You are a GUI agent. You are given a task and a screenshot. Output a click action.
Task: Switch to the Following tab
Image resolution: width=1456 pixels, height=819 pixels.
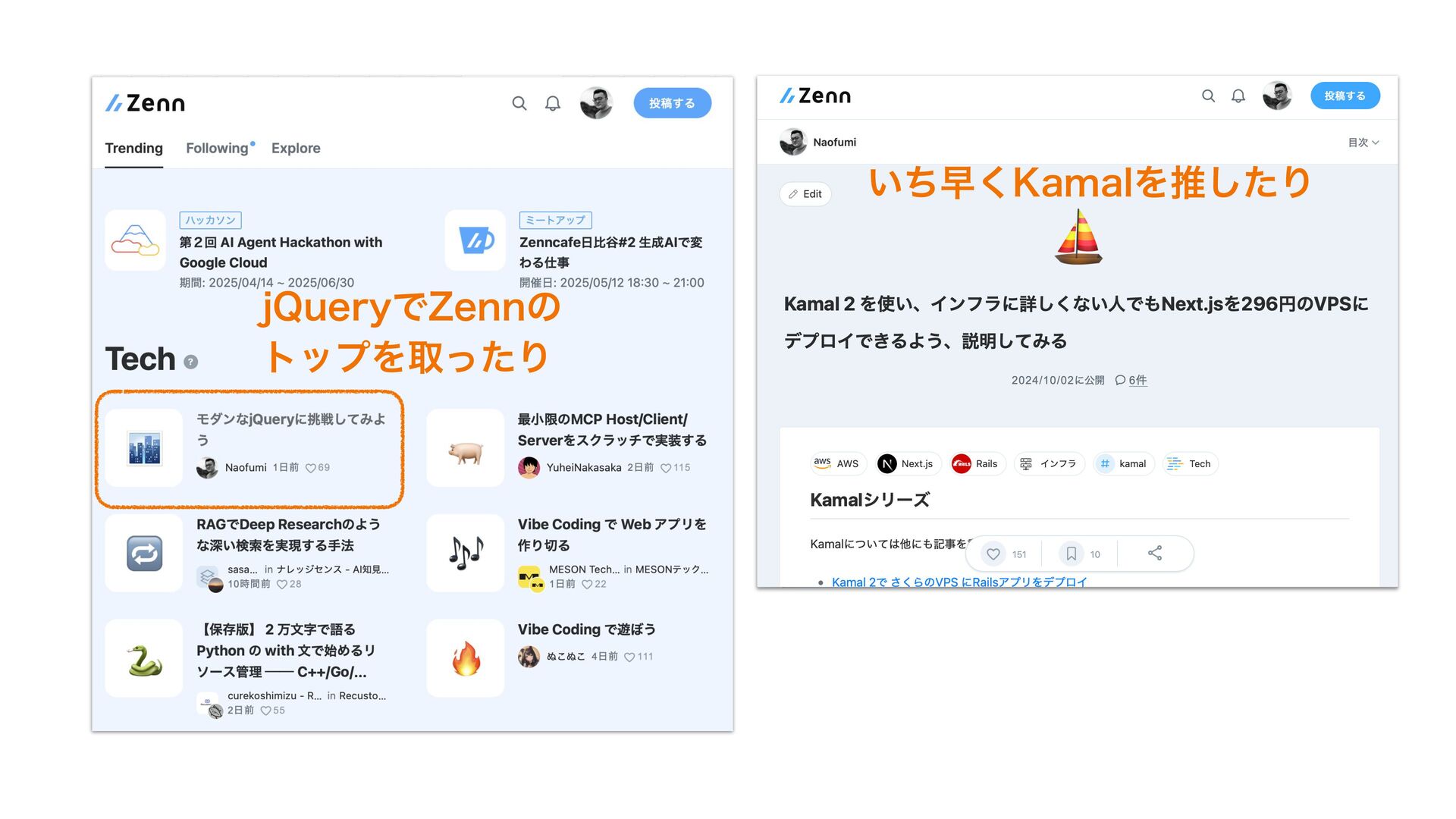[218, 148]
